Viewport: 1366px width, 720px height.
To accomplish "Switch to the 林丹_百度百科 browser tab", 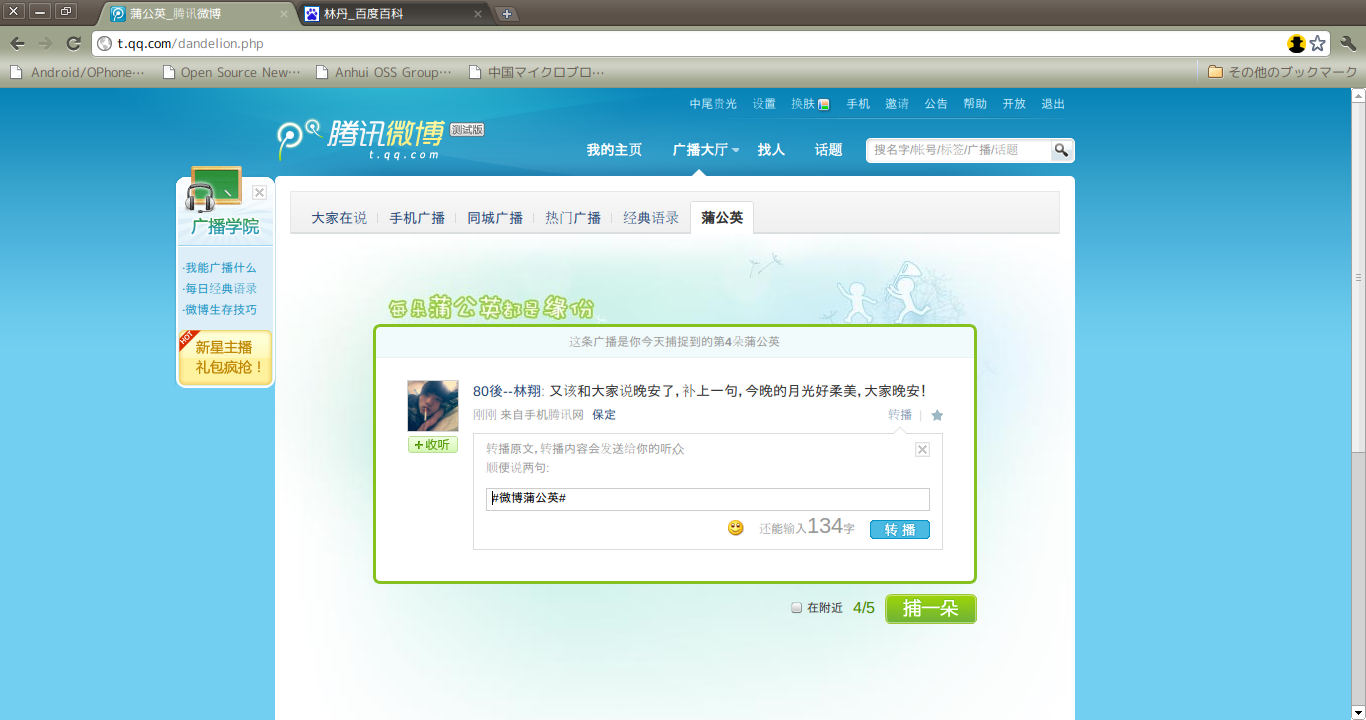I will tap(393, 14).
